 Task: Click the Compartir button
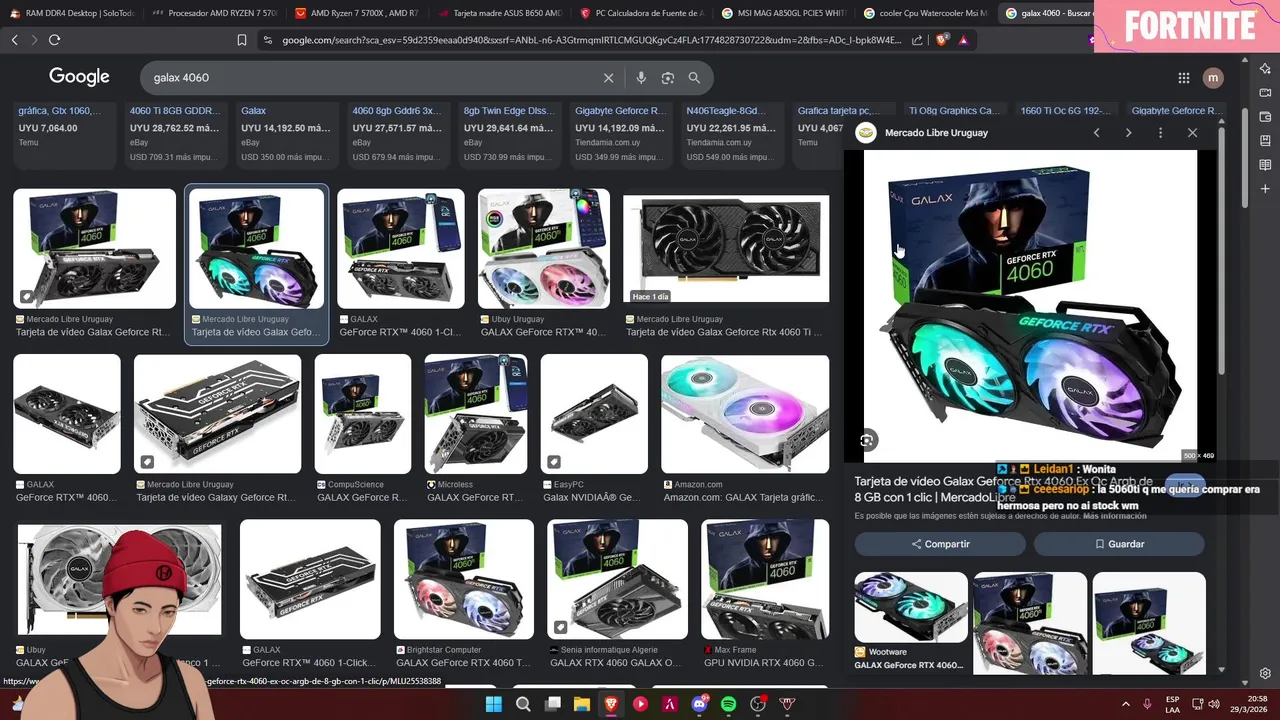[940, 544]
